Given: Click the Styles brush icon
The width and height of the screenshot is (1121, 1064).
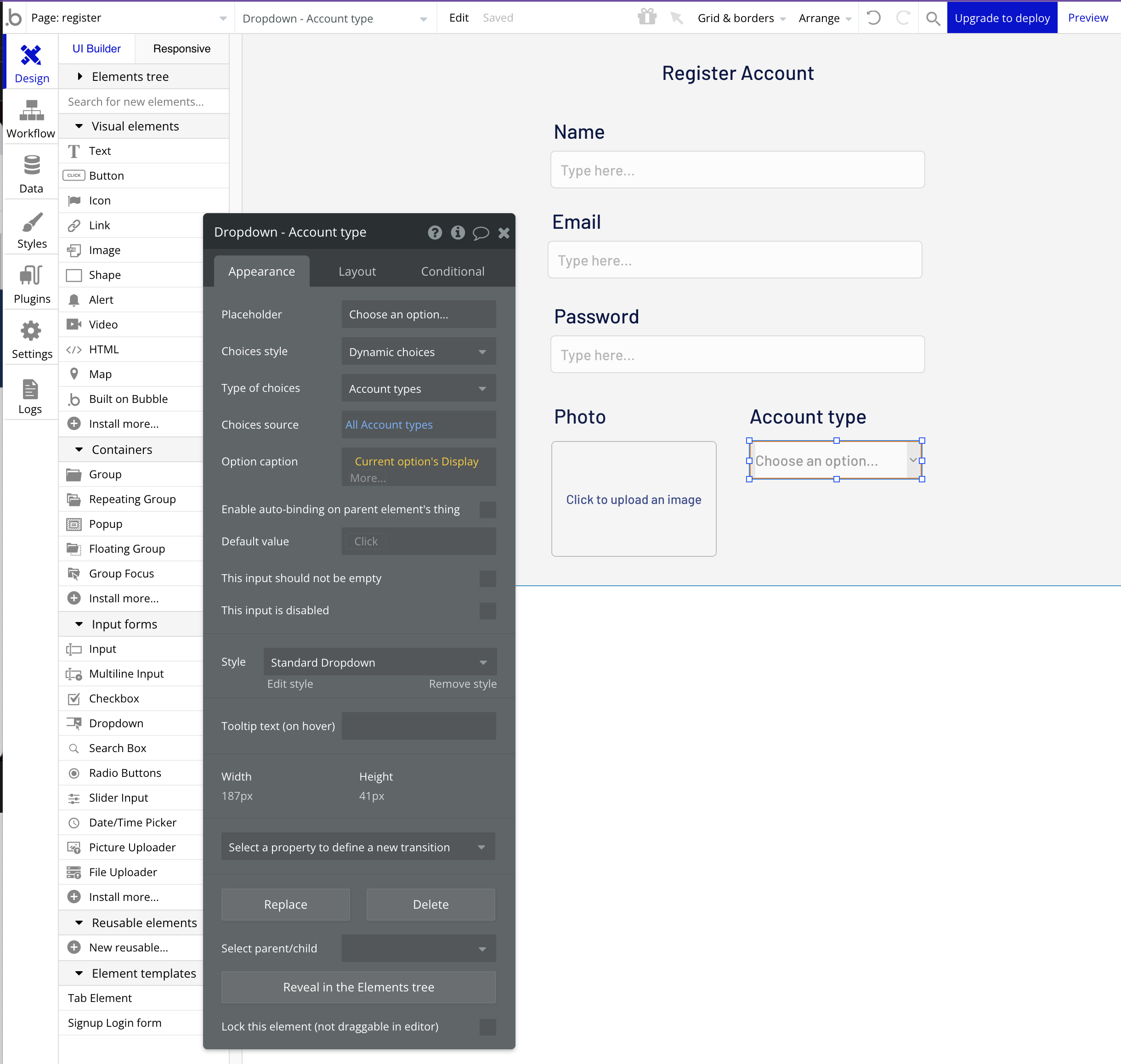Looking at the screenshot, I should point(31,222).
